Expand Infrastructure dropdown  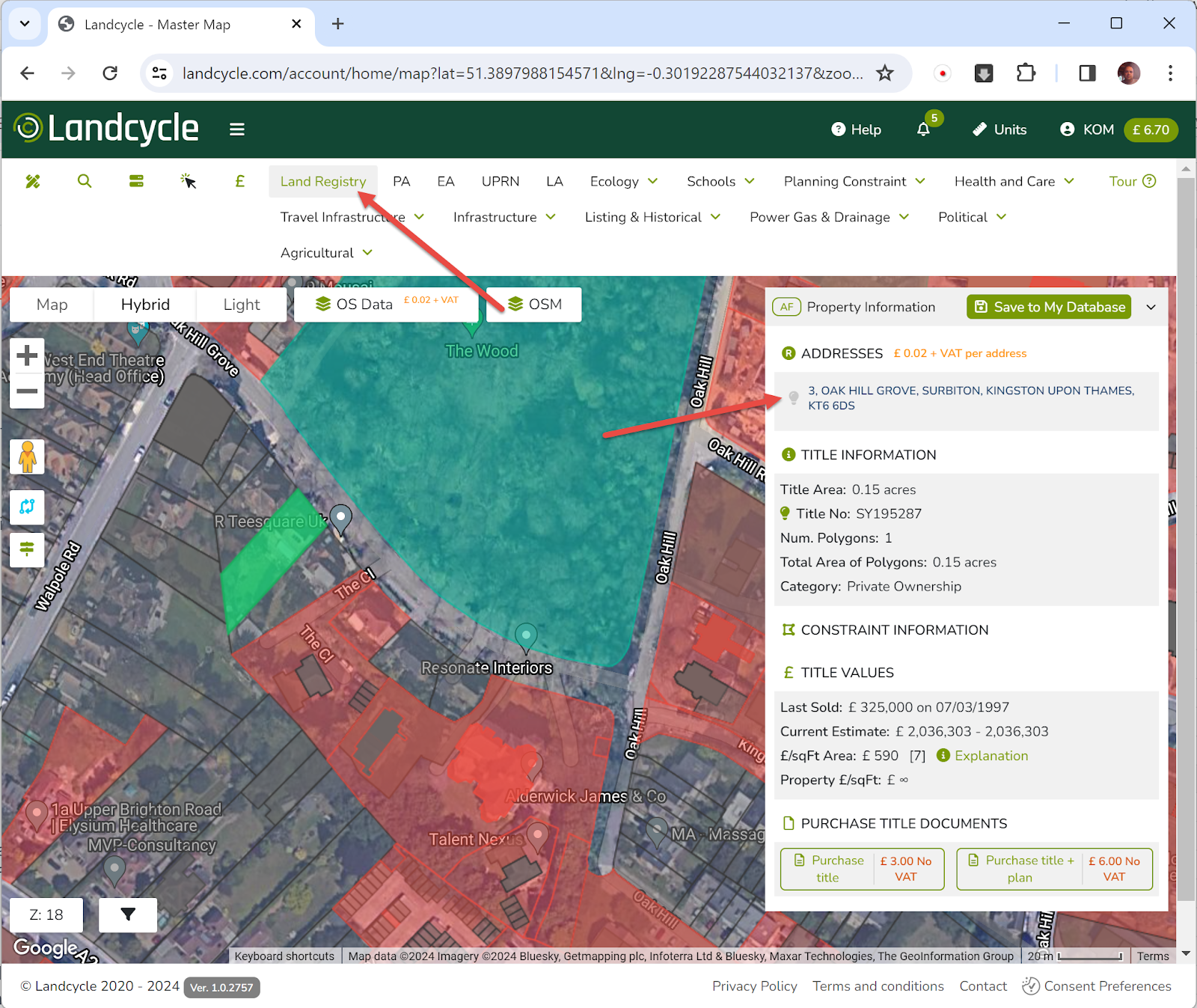[504, 217]
